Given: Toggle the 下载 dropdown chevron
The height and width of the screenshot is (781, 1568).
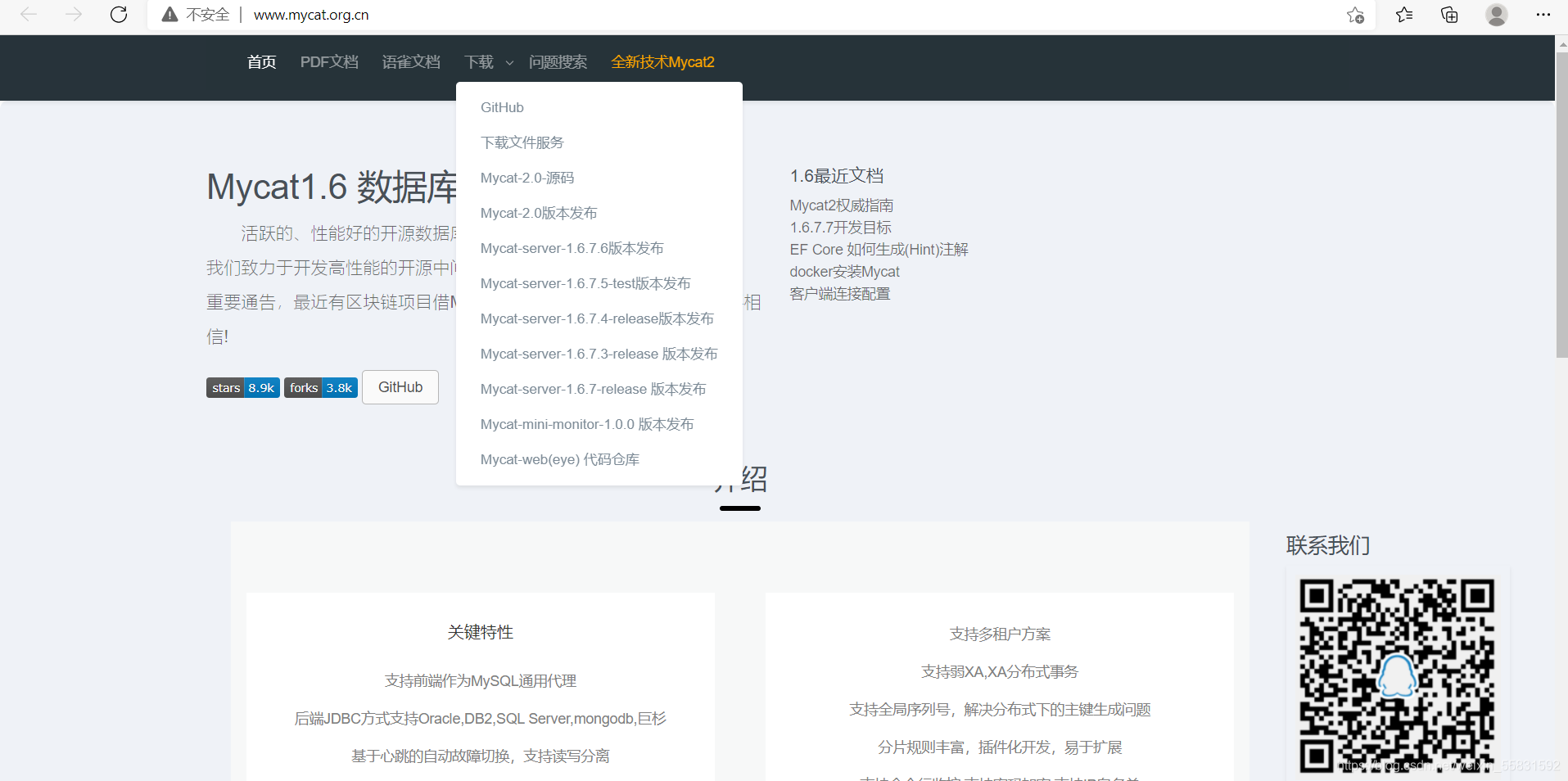Looking at the screenshot, I should [x=509, y=63].
